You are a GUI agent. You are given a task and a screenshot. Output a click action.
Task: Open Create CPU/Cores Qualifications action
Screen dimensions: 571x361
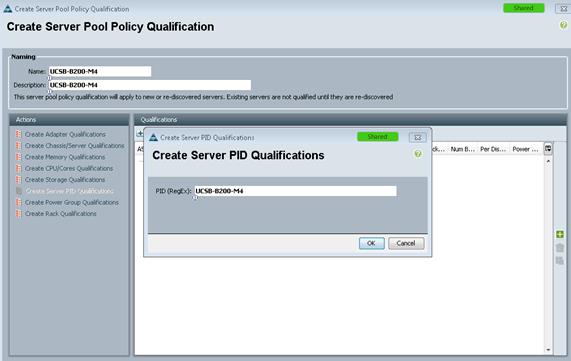pyautogui.click(x=69, y=168)
